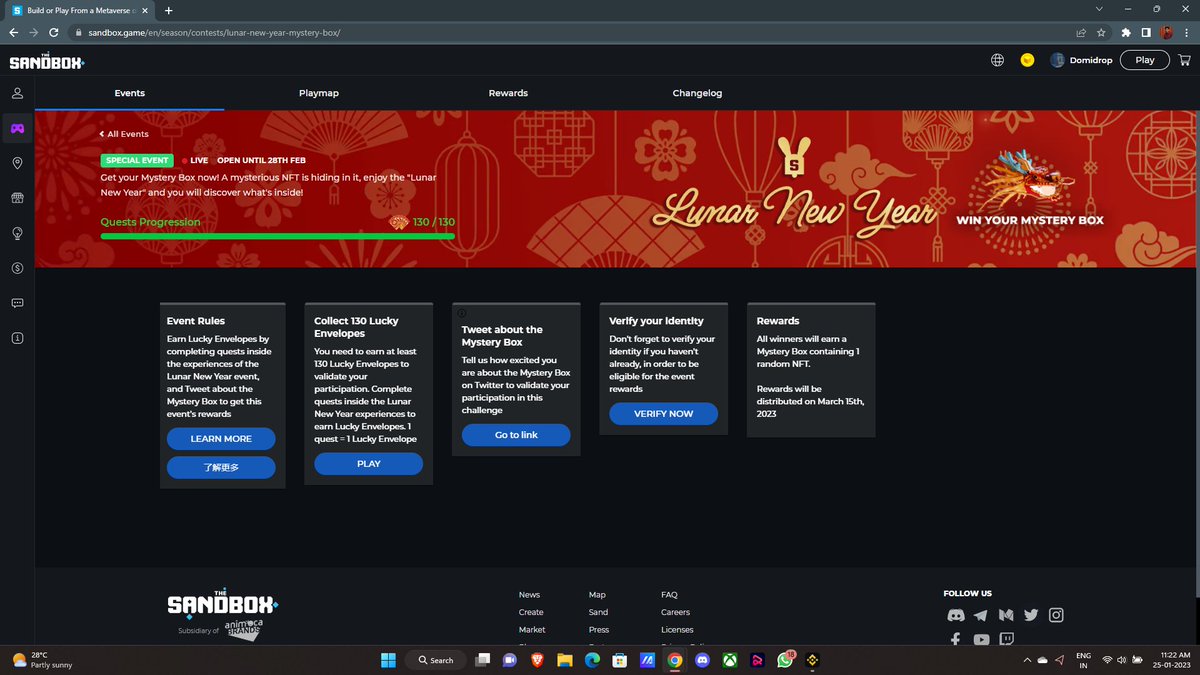The height and width of the screenshot is (675, 1200).
Task: Click the Quests Progression green progress bar
Action: point(278,236)
